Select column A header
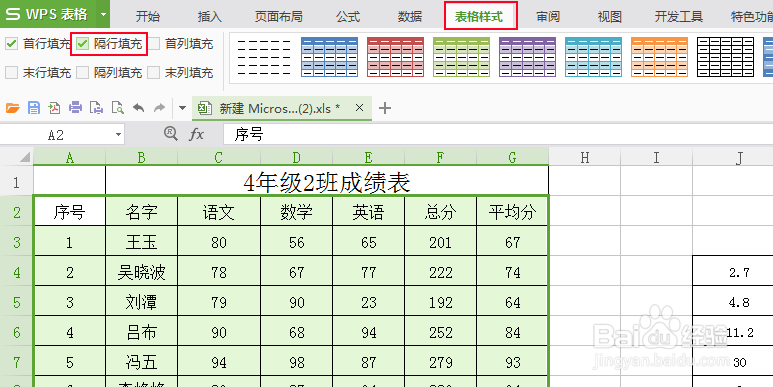Screen dimensions: 773x387 (70, 157)
